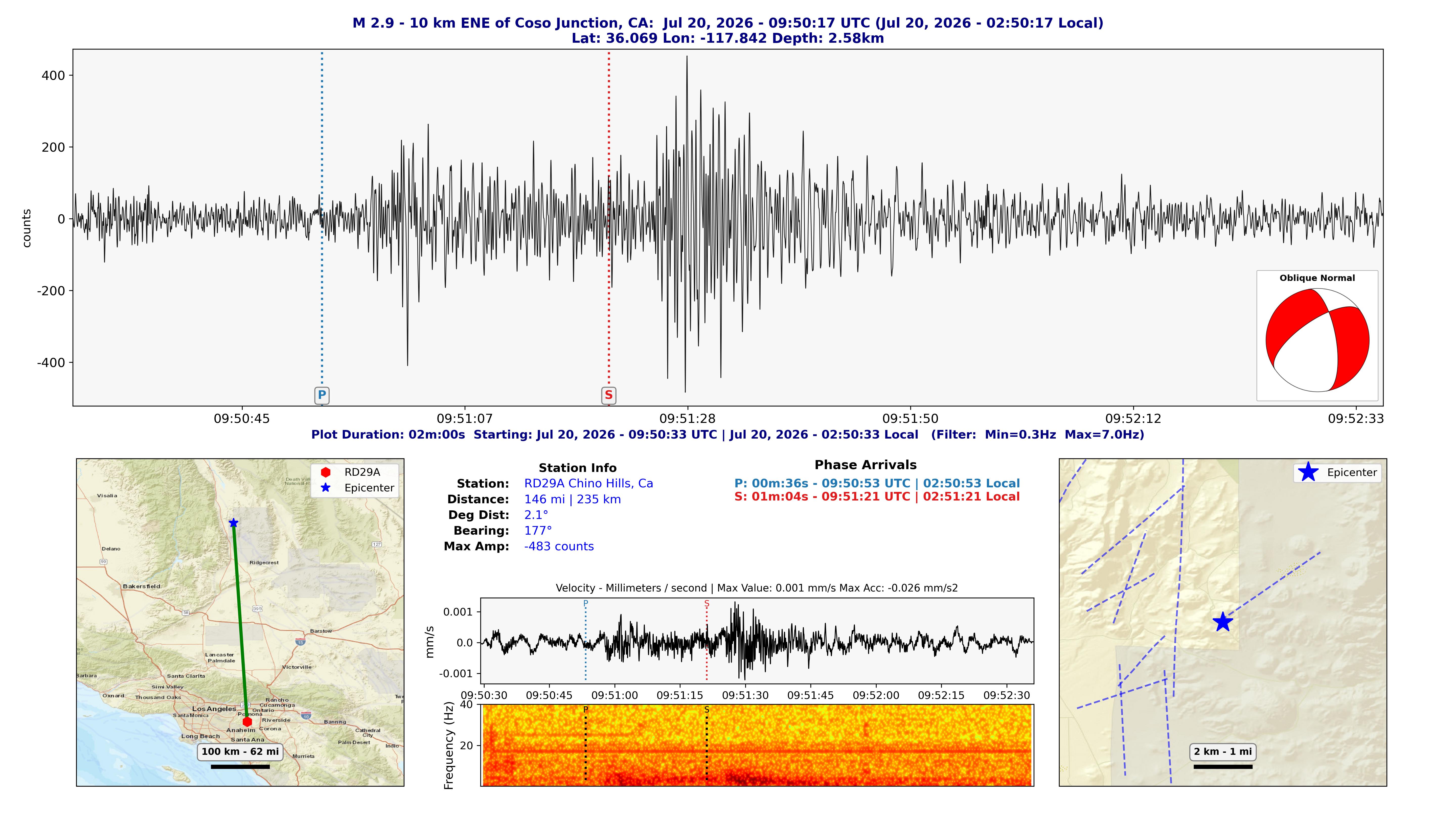Click the star icon in the fault map legend
Screen dimensions: 1456x819
coord(1308,472)
